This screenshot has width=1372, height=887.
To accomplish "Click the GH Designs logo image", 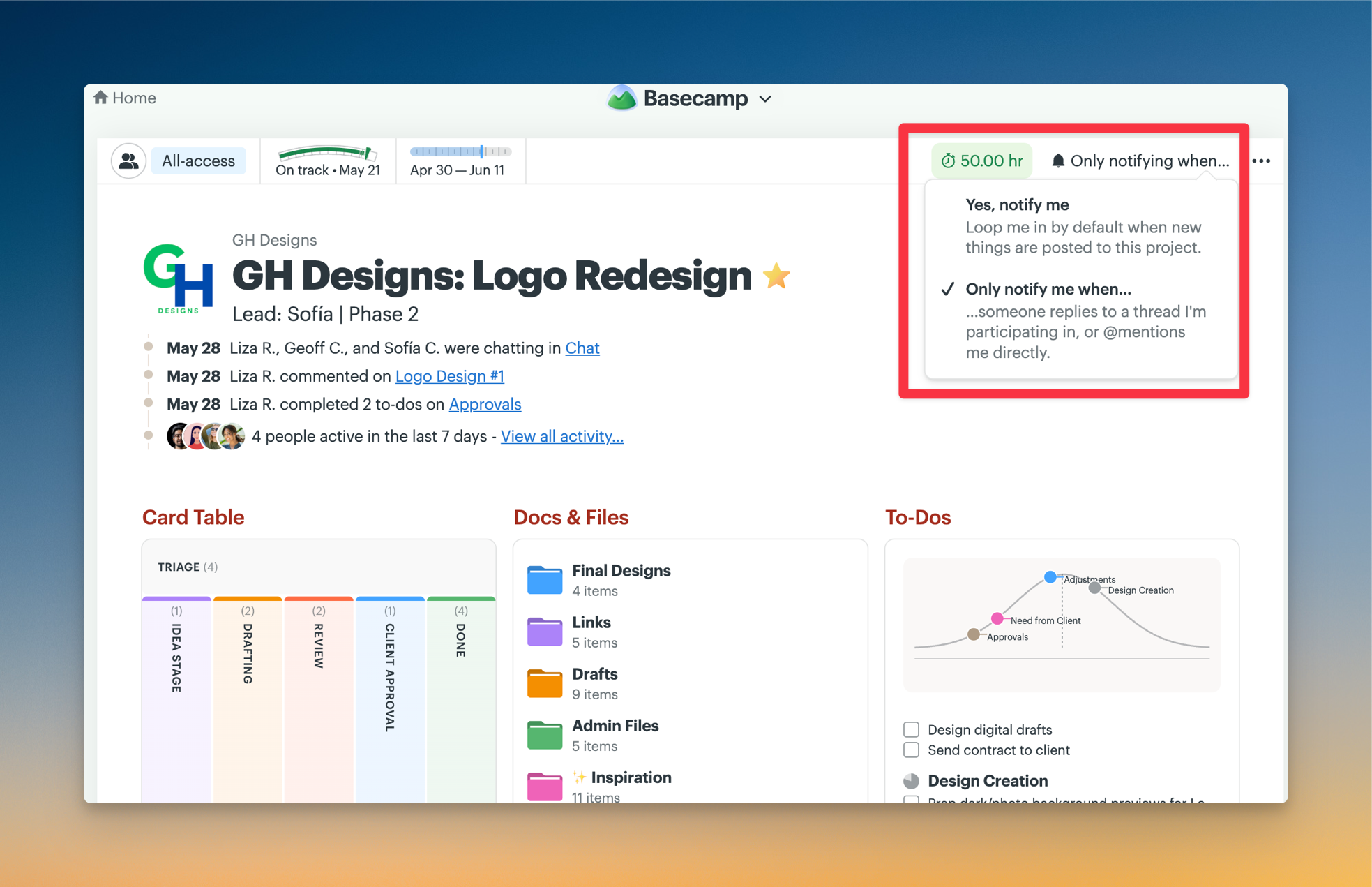I will [179, 278].
